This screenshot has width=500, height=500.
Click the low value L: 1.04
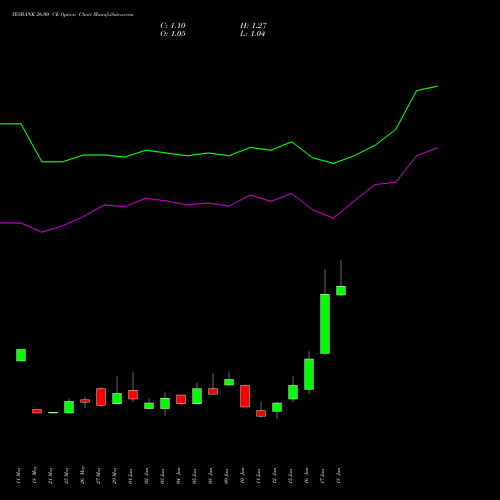(x=253, y=34)
